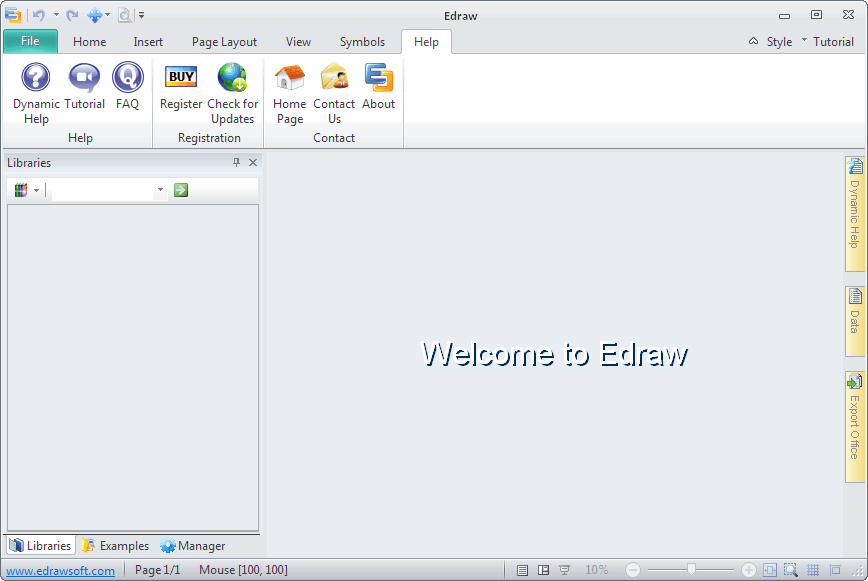The image size is (868, 581).
Task: Switch to the Manager bottom tab
Action: (193, 546)
